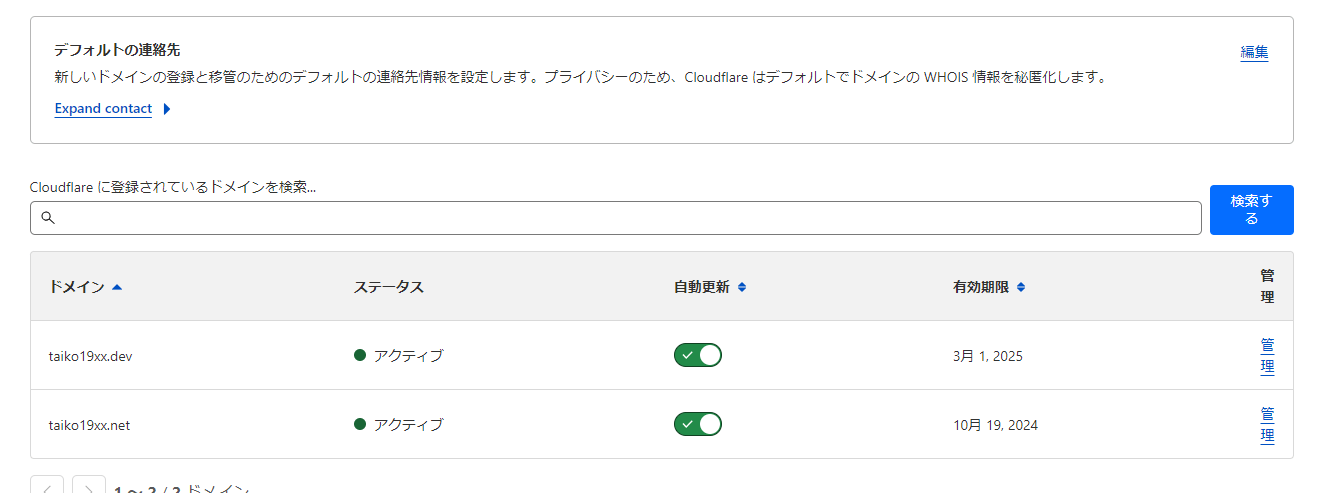
Task: Go to next page of domains
Action: coord(89,487)
